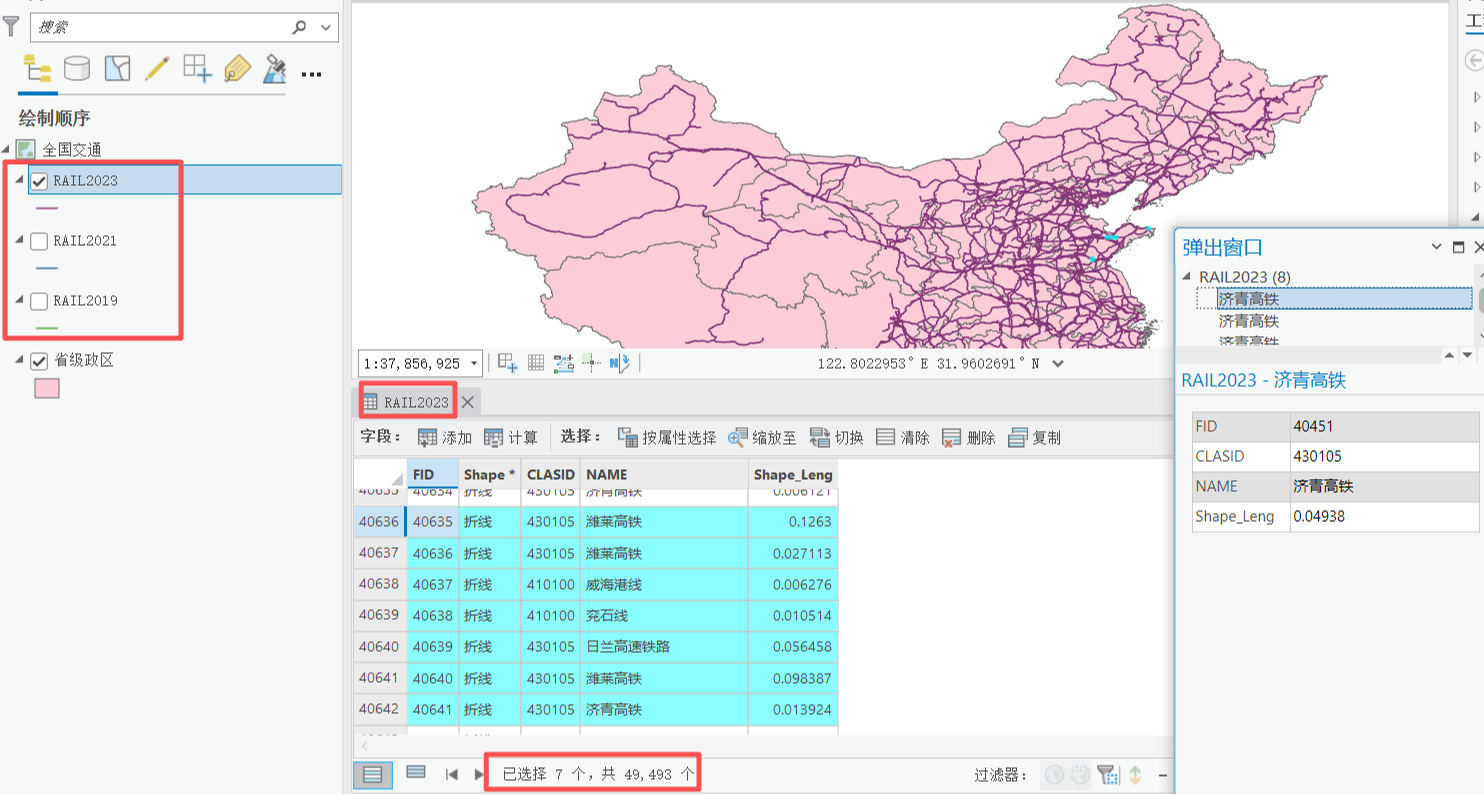Uncheck the RAIL2023 layer checkbox

pos(39,181)
